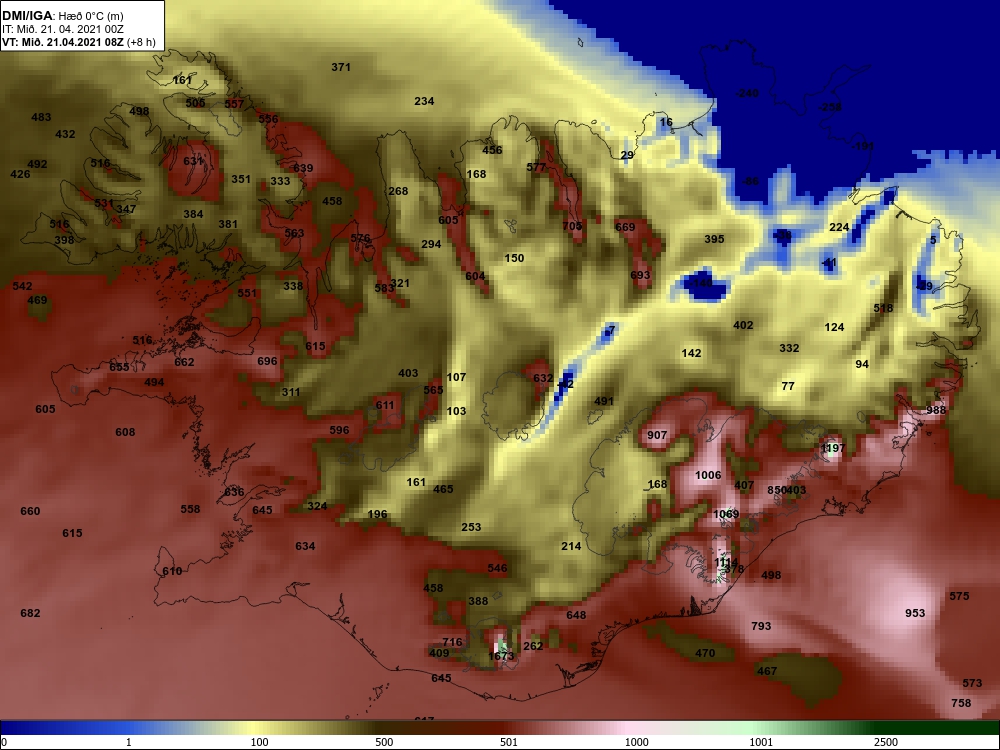Click the map value 604
The height and width of the screenshot is (750, 1000).
475,276
